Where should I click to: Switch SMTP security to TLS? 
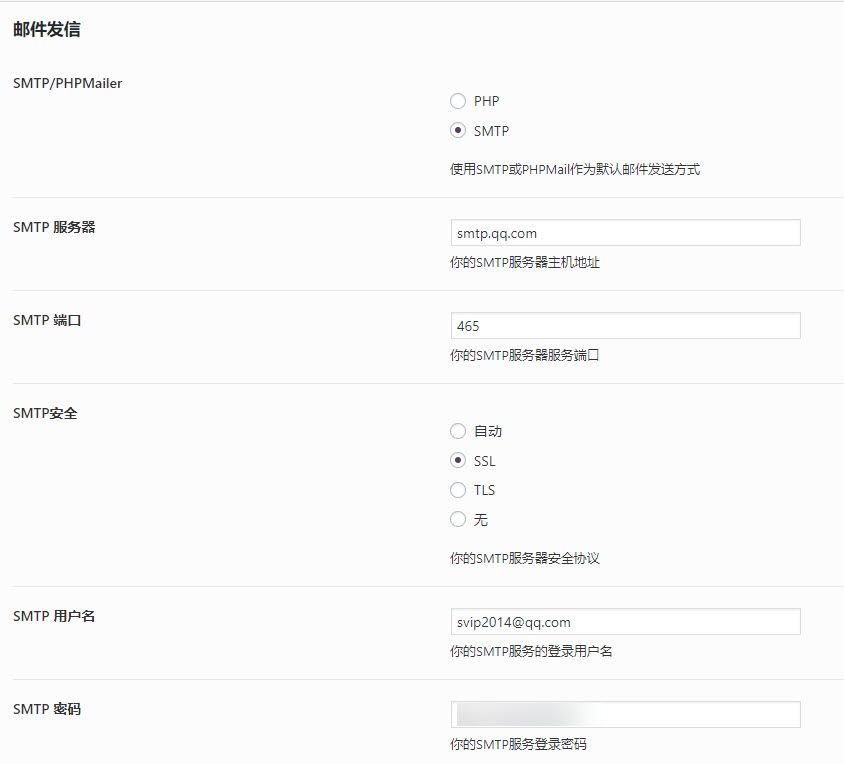(x=458, y=490)
